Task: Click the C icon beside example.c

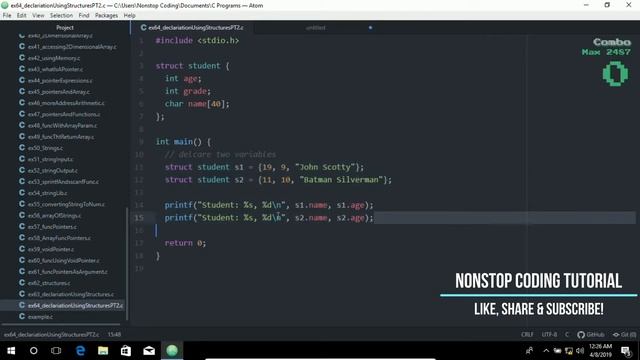Action: 22,316
